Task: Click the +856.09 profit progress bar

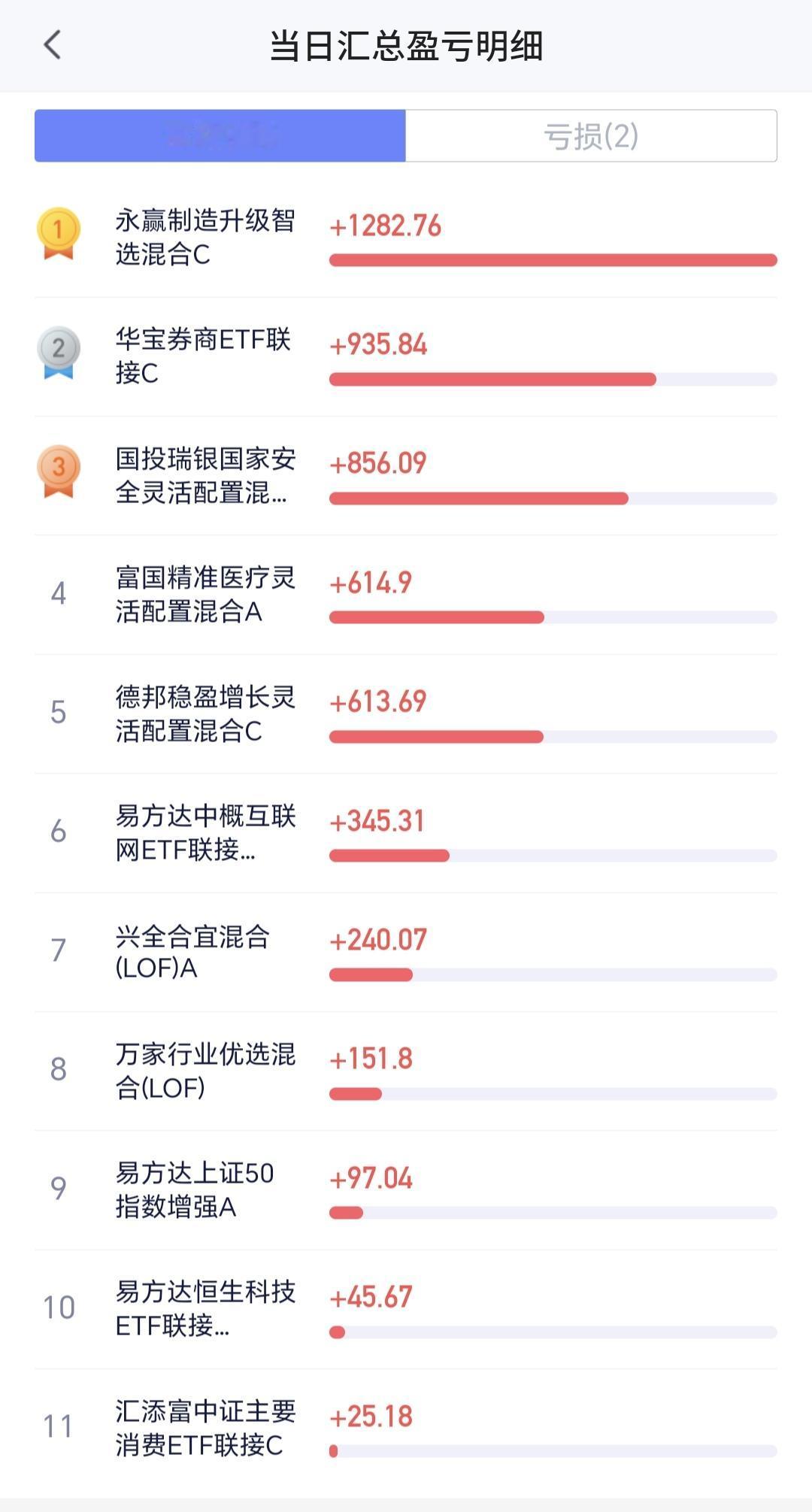Action: point(553,498)
